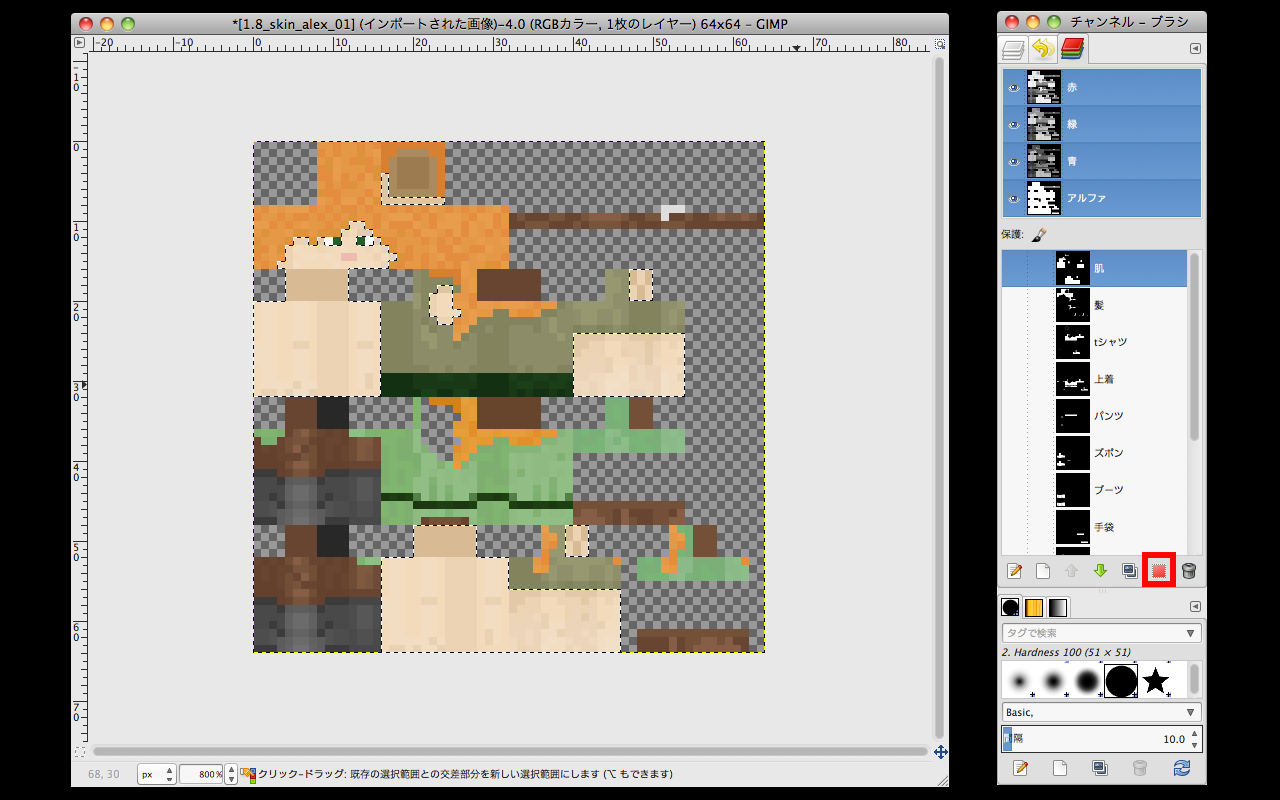The height and width of the screenshot is (800, 1280).
Task: Select the ズボン channel
Action: 1095,453
